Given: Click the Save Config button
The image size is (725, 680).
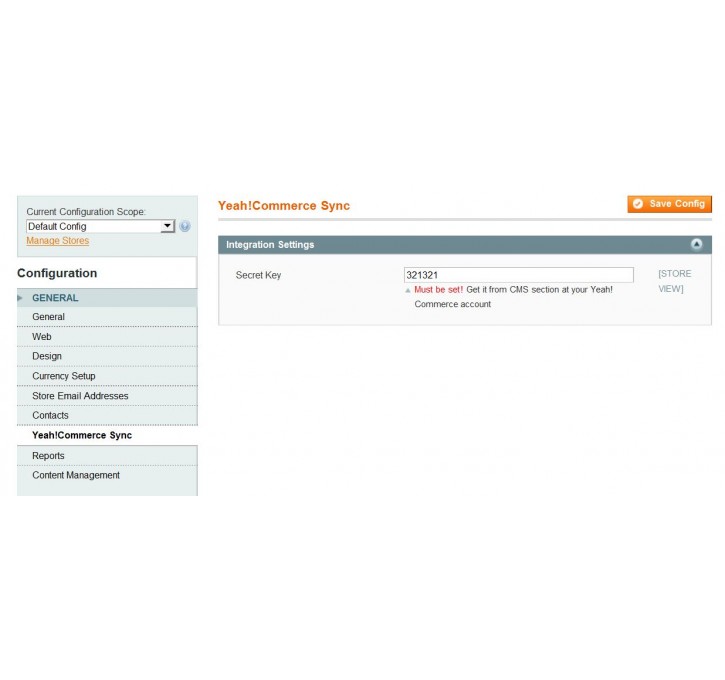Looking at the screenshot, I should 669,204.
